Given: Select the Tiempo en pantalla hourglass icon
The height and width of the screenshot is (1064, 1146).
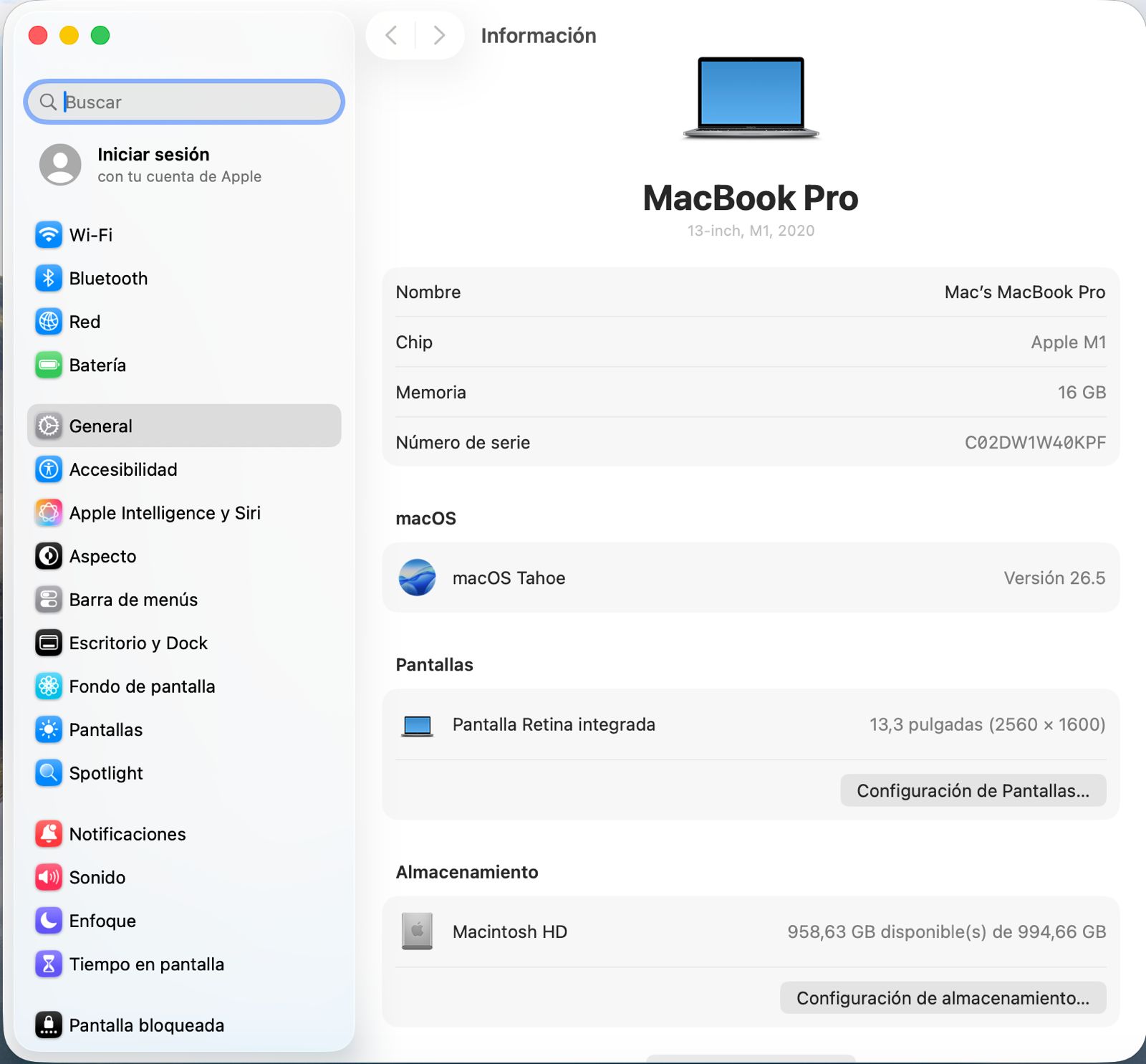Looking at the screenshot, I should pos(49,964).
